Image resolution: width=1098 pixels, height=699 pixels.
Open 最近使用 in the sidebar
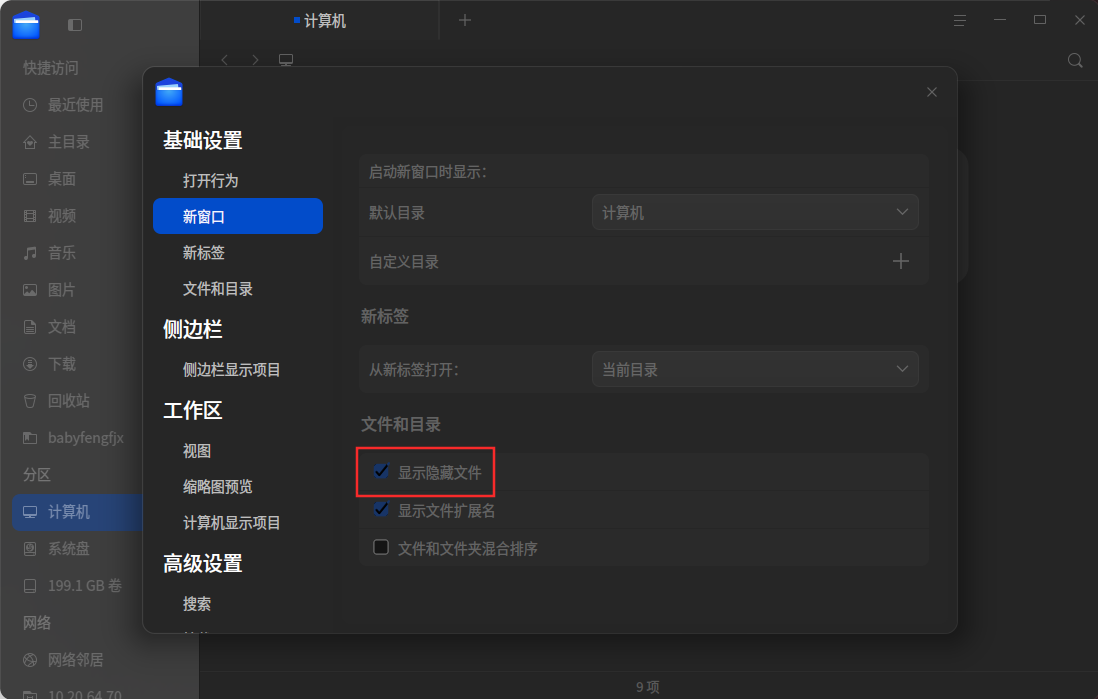click(76, 105)
